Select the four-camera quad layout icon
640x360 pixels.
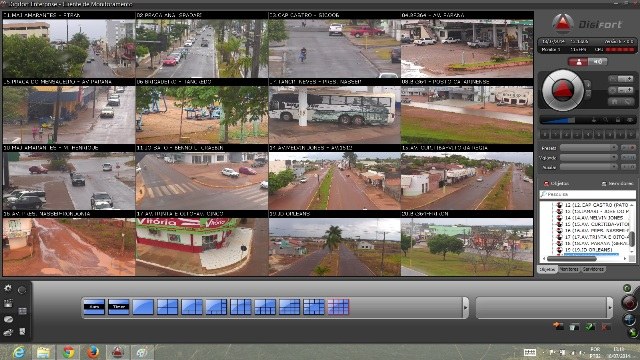pyautogui.click(x=168, y=307)
